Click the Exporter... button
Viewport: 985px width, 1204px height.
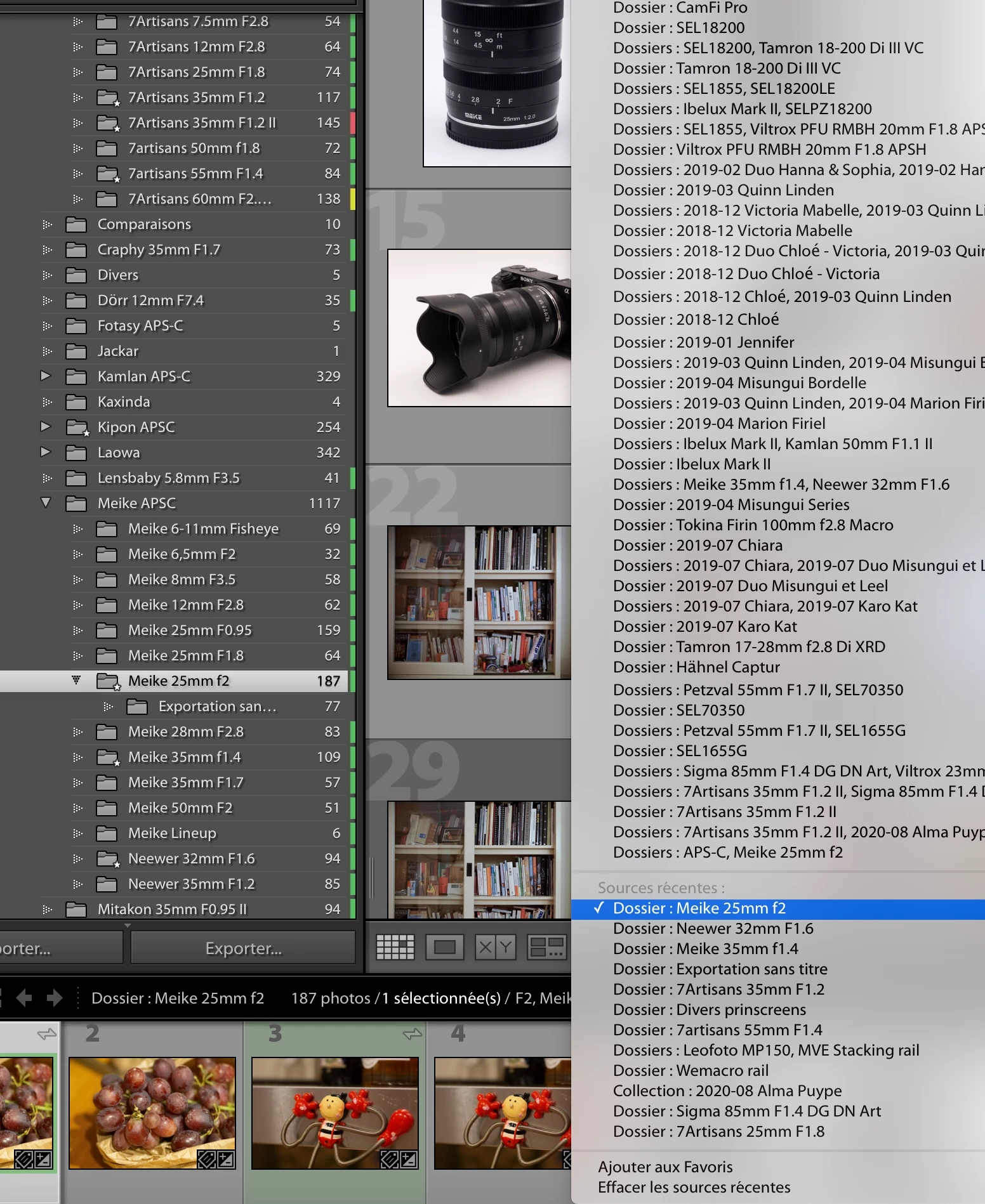coord(243,948)
